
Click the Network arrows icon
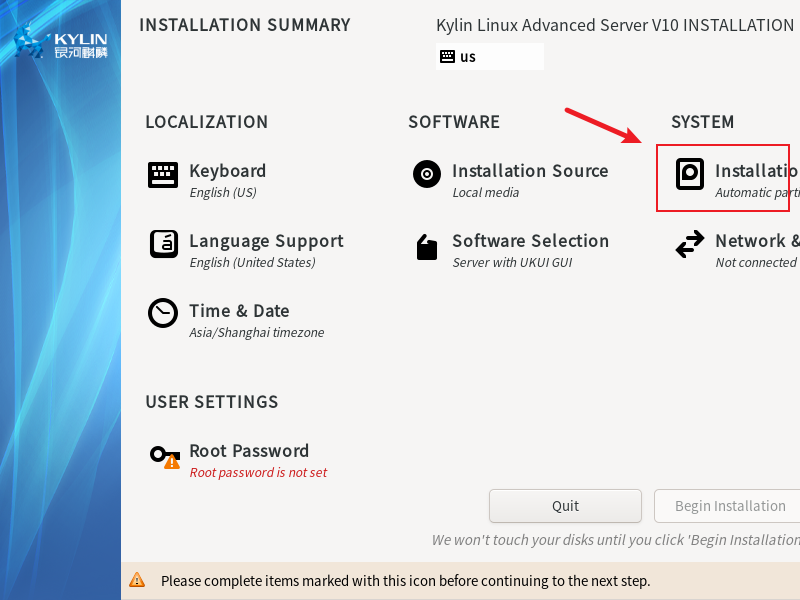pos(690,244)
